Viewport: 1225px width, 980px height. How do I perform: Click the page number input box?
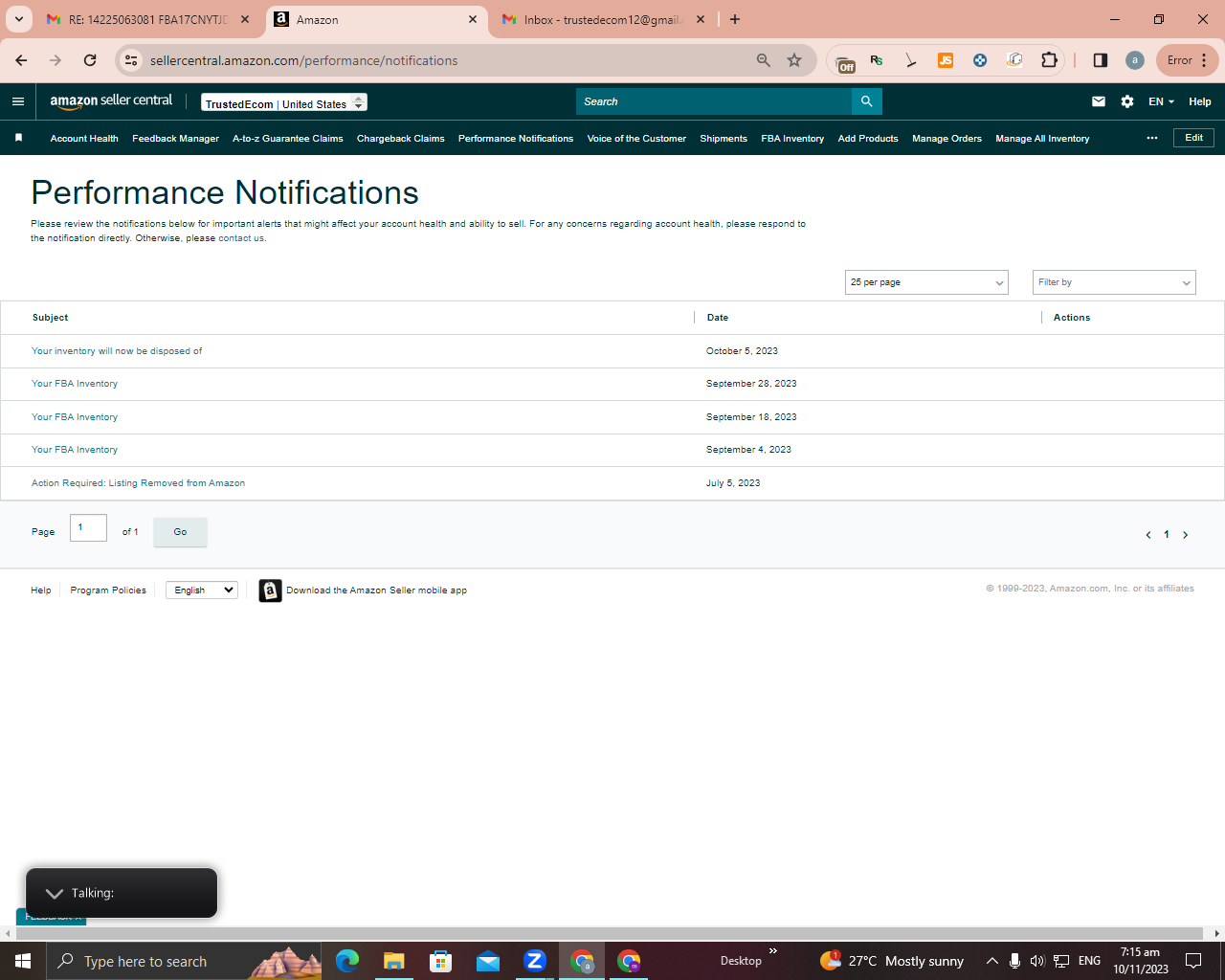88,527
